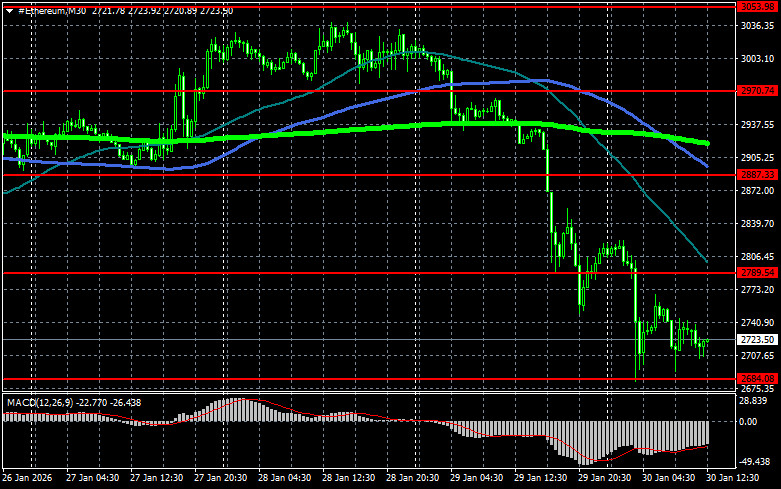Click the 0.00 level on MACD scale

pos(750,421)
